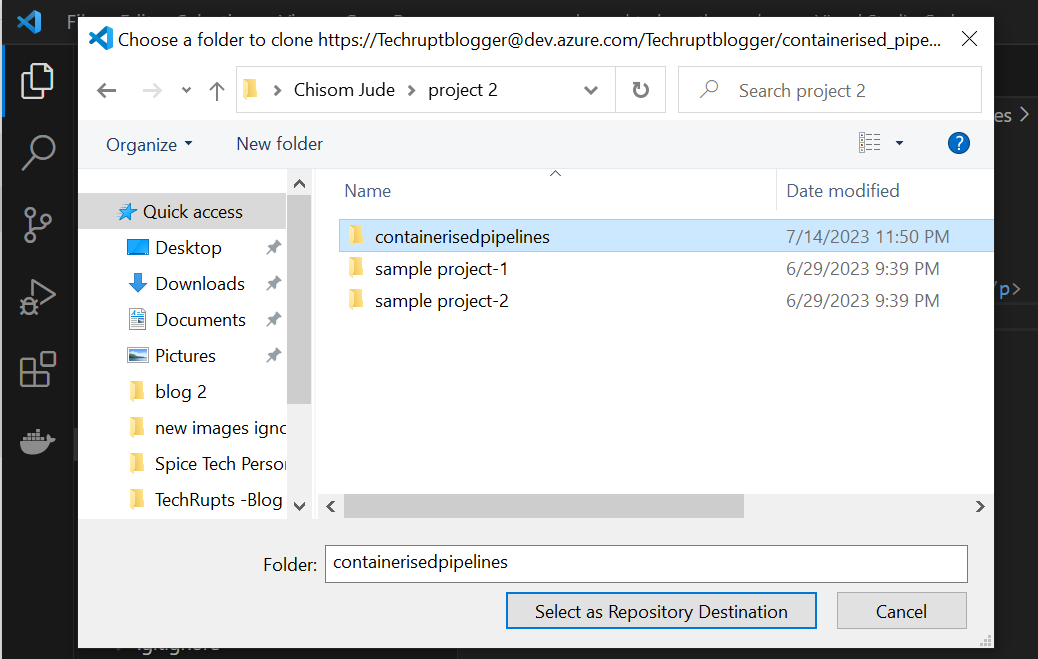This screenshot has height=659, width=1038.
Task: Expand the root chevron before Chisom Jude
Action: [277, 90]
